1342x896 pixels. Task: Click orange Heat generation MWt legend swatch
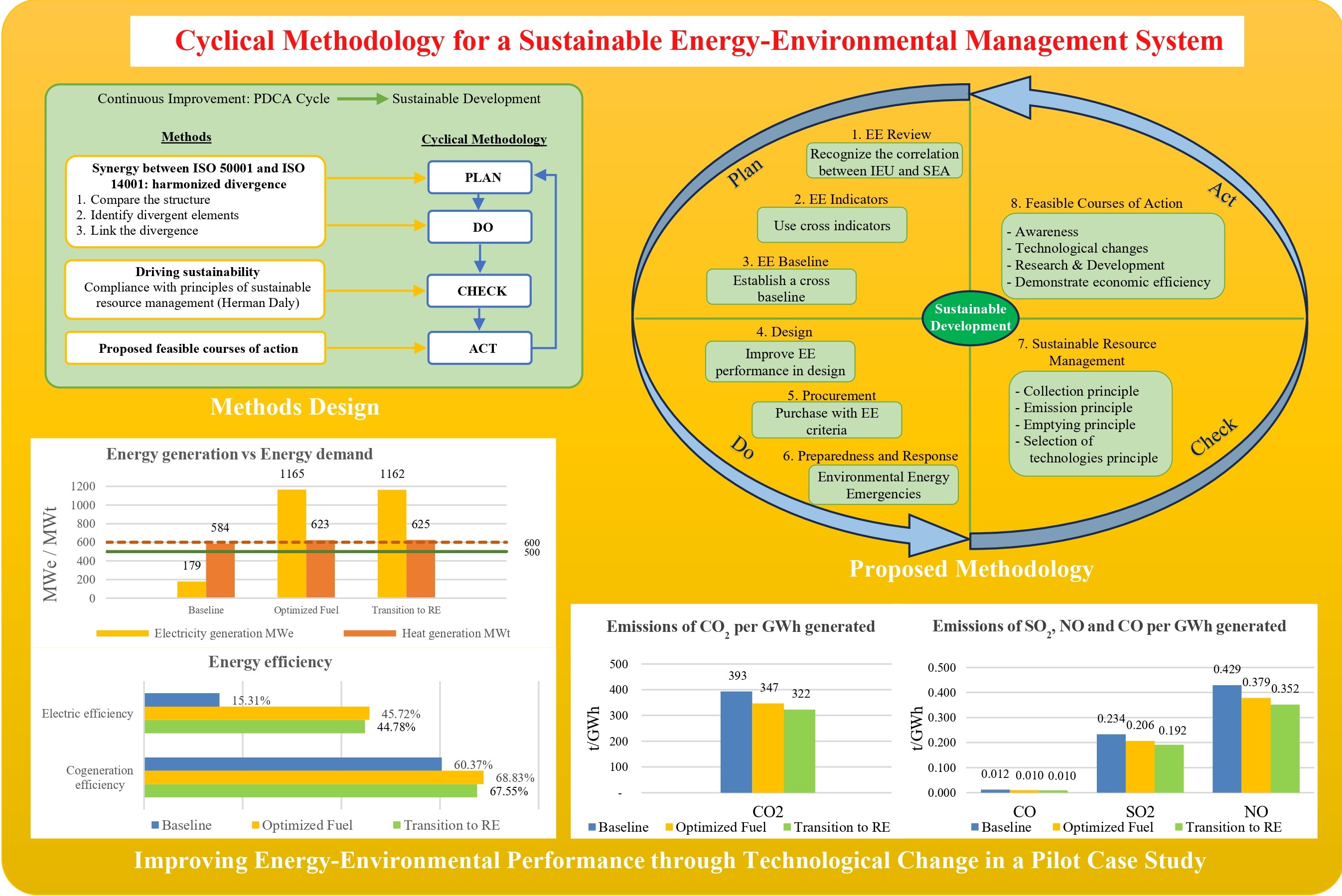click(x=369, y=633)
